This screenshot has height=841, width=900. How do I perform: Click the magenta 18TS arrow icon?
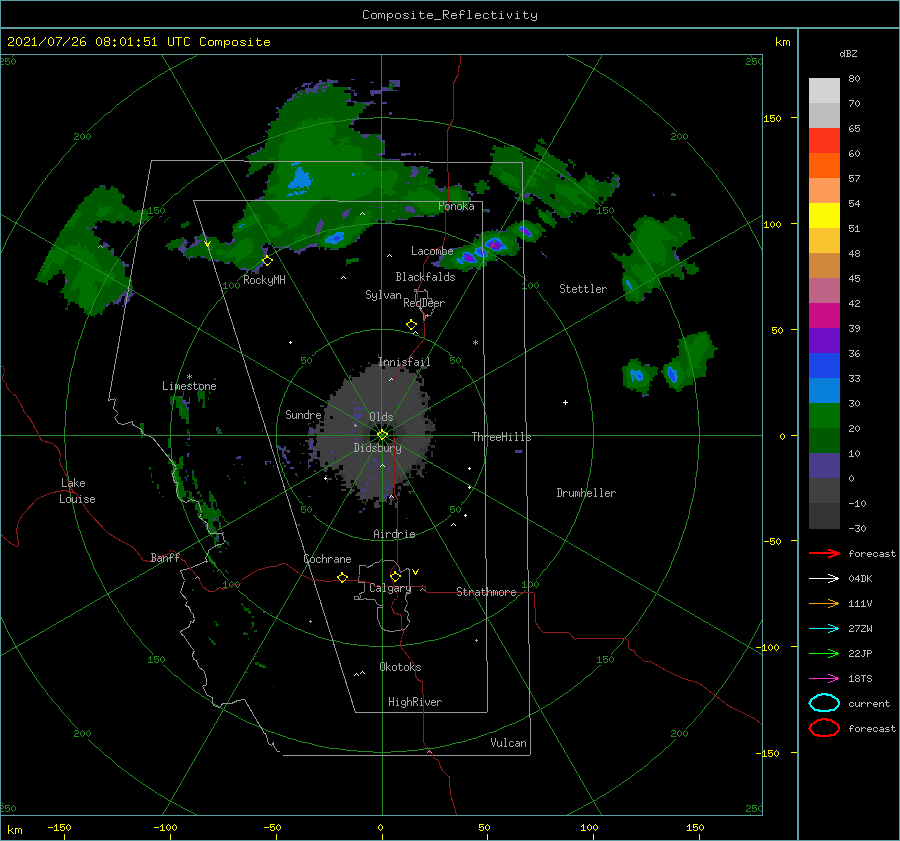(824, 679)
